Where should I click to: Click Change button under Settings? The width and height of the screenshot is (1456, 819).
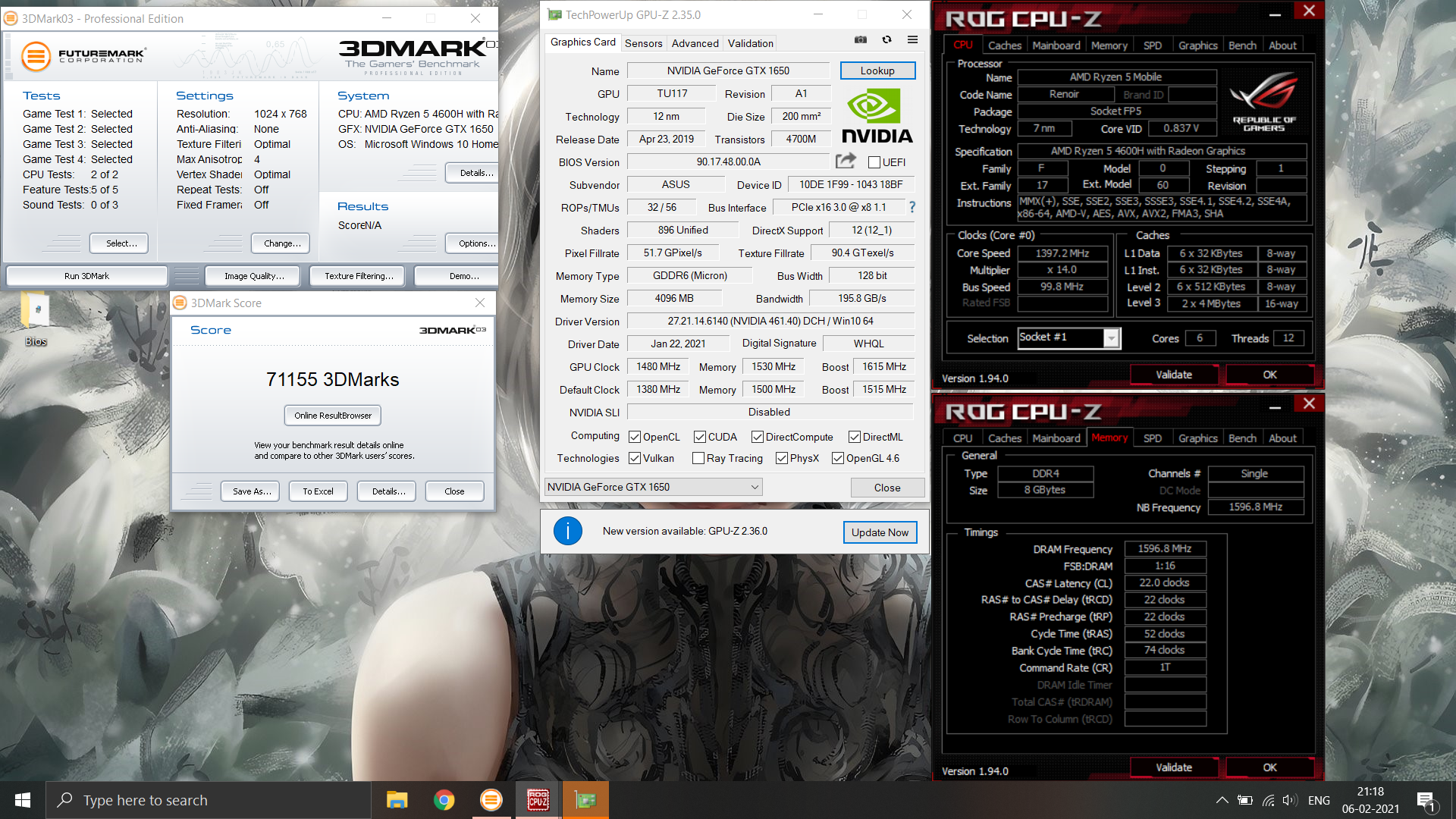282,243
